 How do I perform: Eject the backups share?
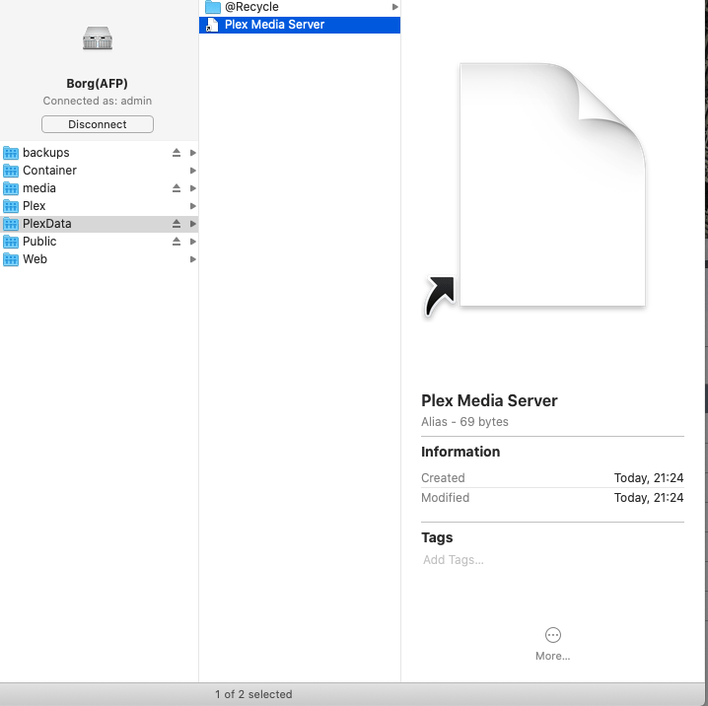click(177, 153)
